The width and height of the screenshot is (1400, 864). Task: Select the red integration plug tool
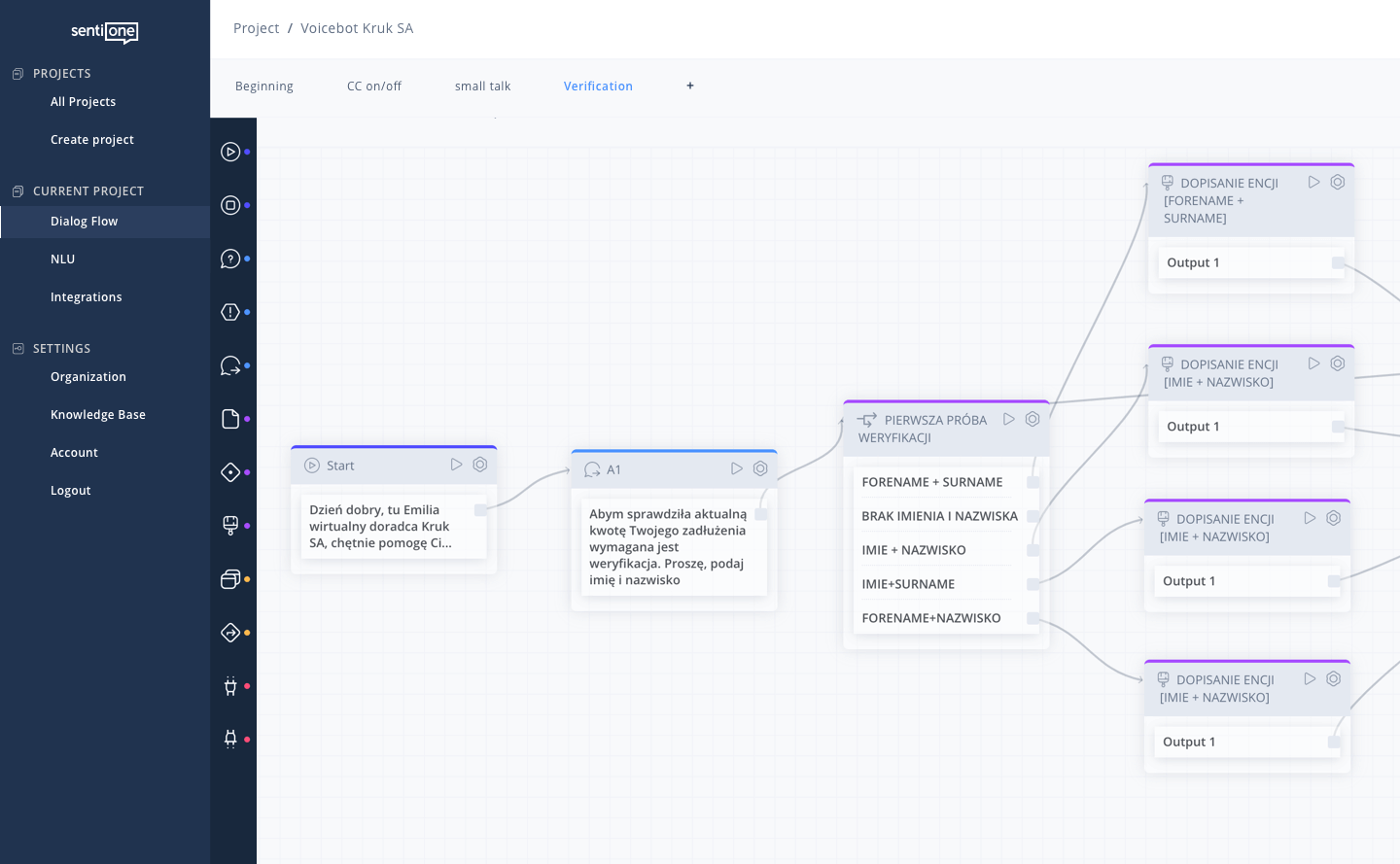[x=231, y=686]
